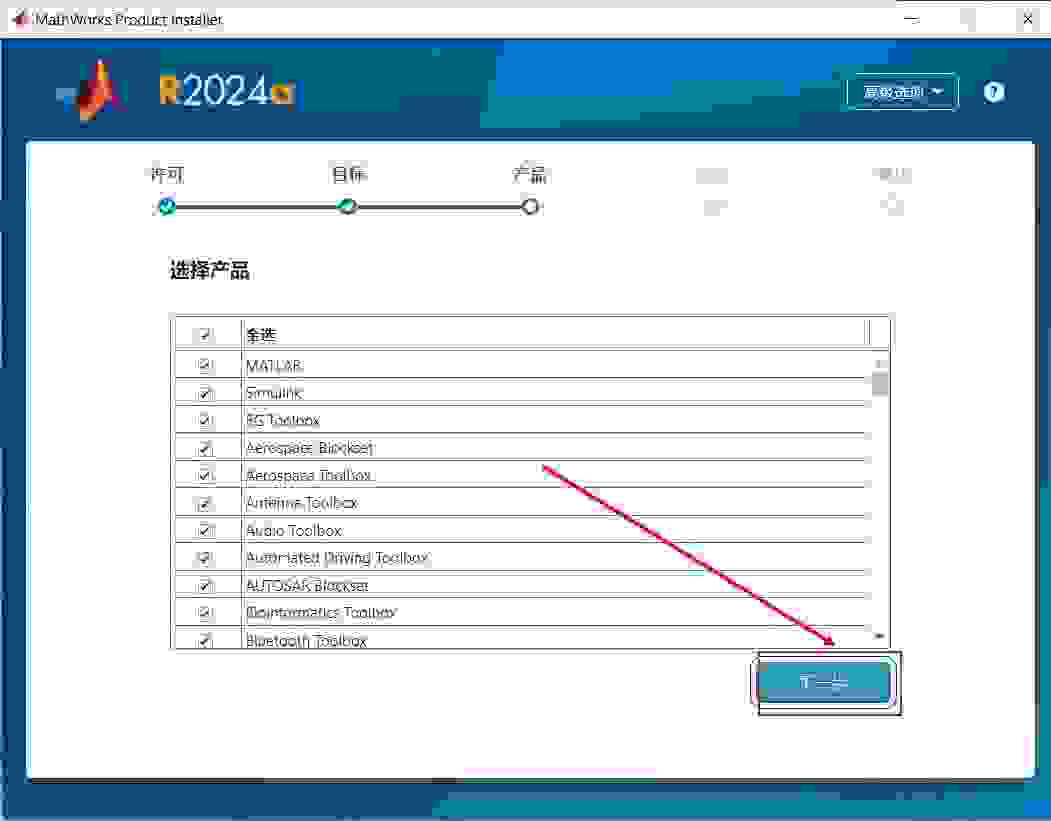Select the MATLAB row text
Image resolution: width=1051 pixels, height=821 pixels.
(274, 366)
